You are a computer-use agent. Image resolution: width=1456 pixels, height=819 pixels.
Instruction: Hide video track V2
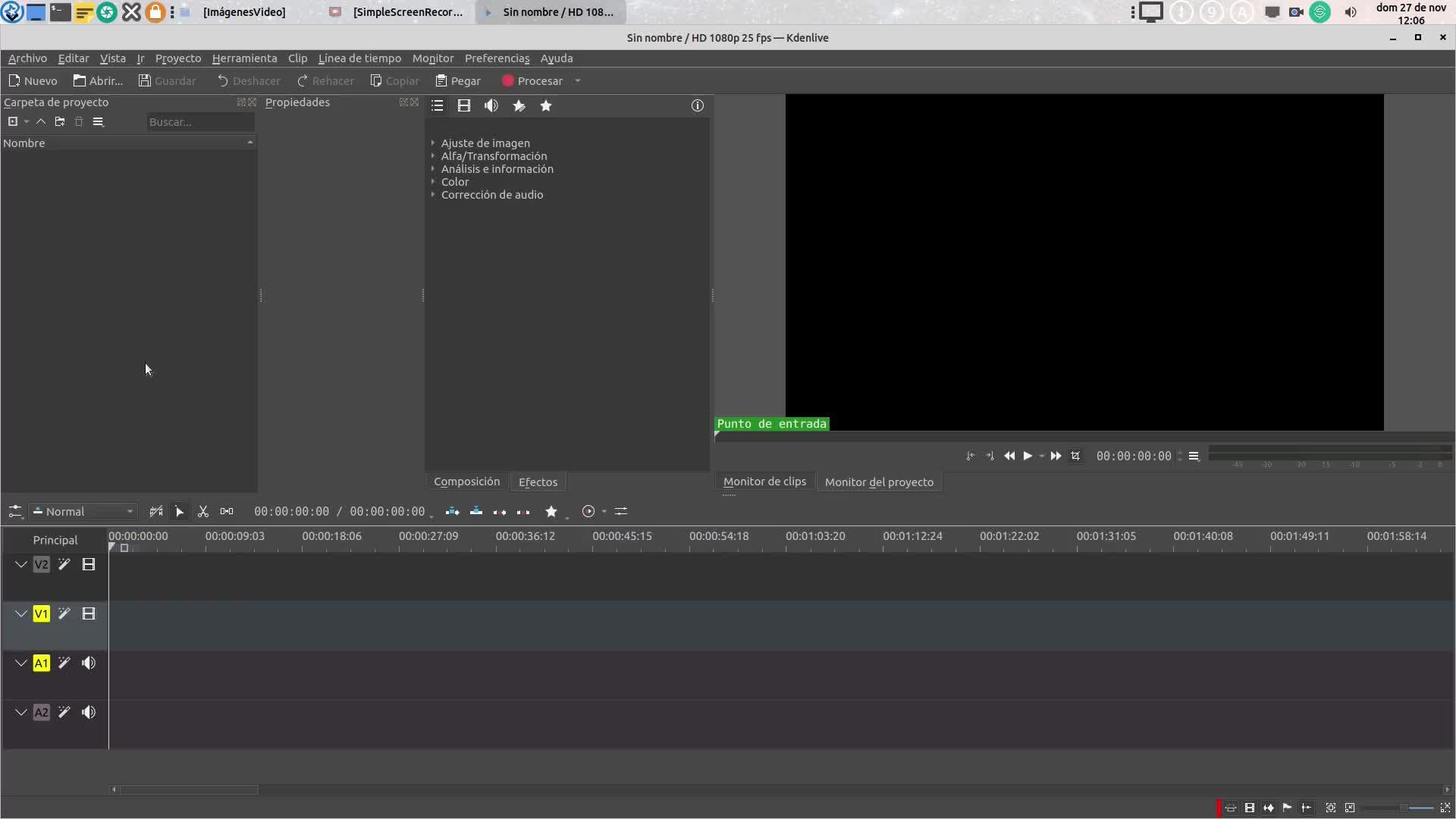point(89,565)
